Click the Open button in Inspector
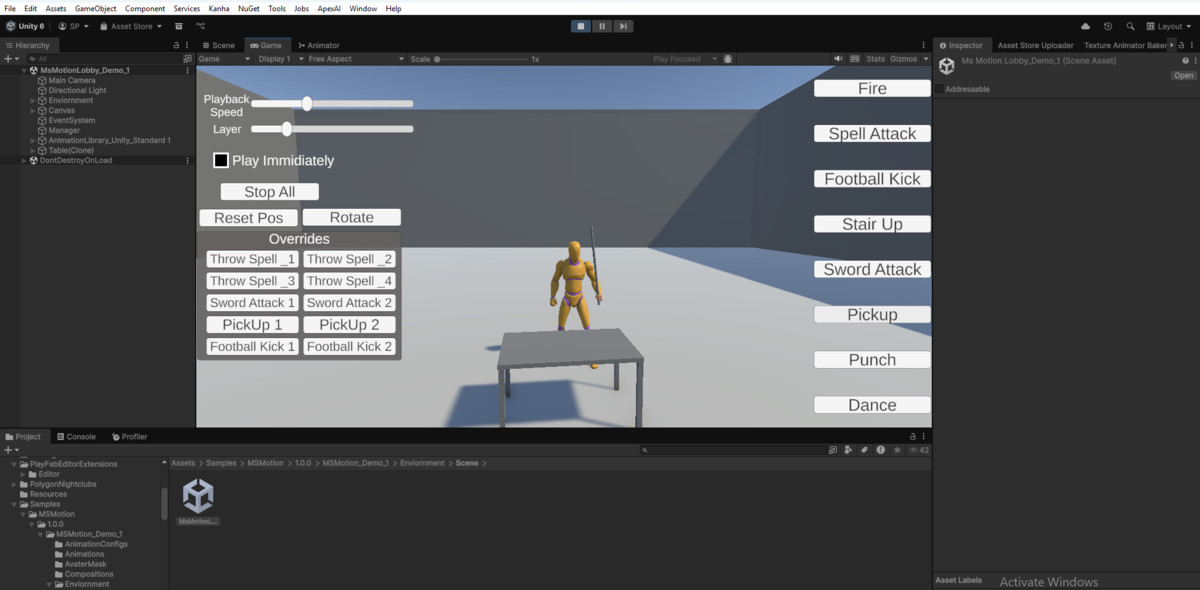 coord(1184,75)
